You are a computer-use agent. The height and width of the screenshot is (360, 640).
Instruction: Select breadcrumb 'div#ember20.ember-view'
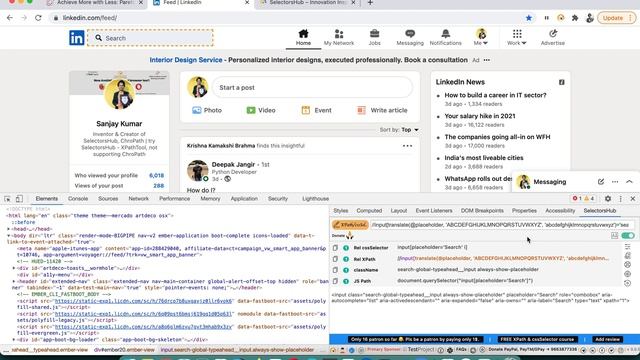(x=124, y=350)
